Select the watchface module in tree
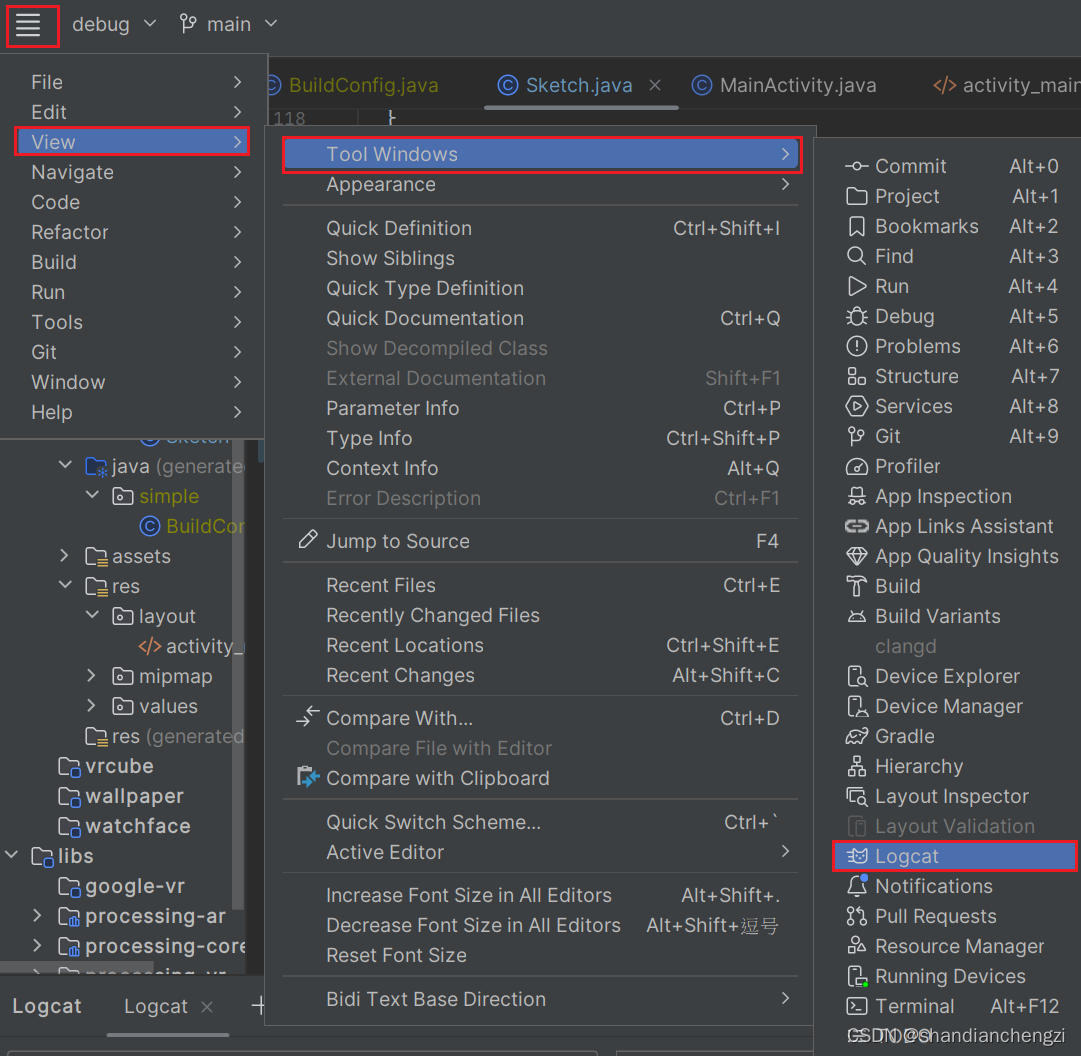Viewport: 1081px width, 1056px height. [x=124, y=826]
